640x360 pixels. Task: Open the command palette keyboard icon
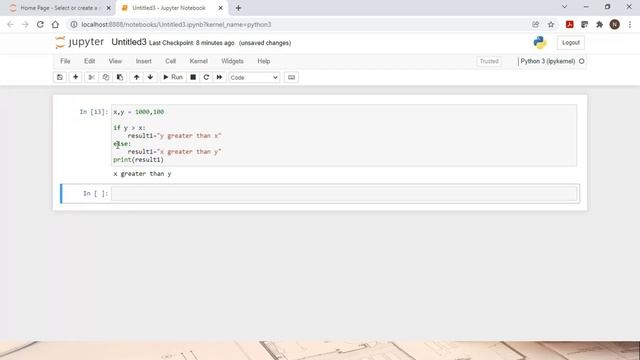coord(291,77)
